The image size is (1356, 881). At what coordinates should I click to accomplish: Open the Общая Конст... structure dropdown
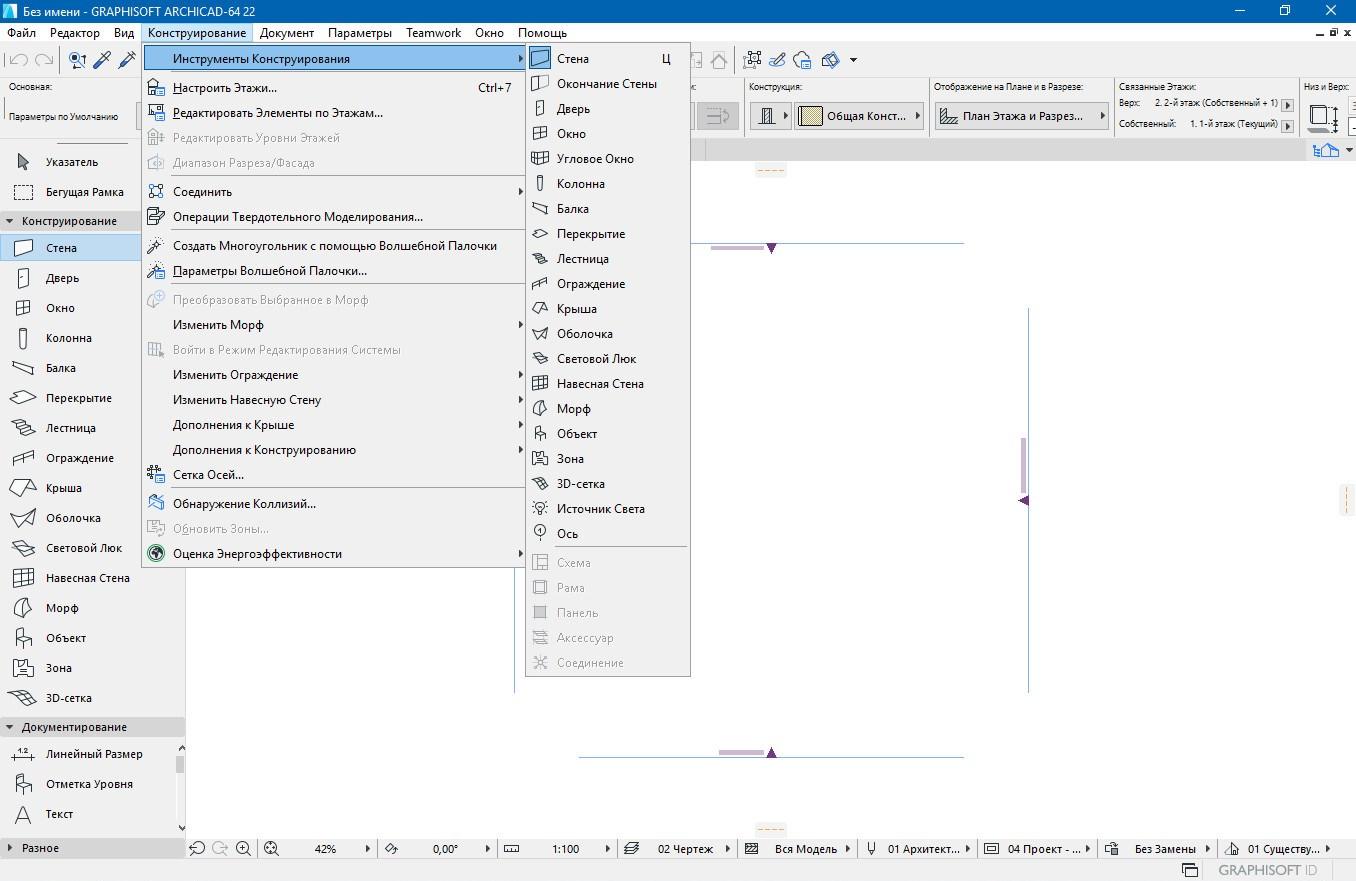pos(859,116)
